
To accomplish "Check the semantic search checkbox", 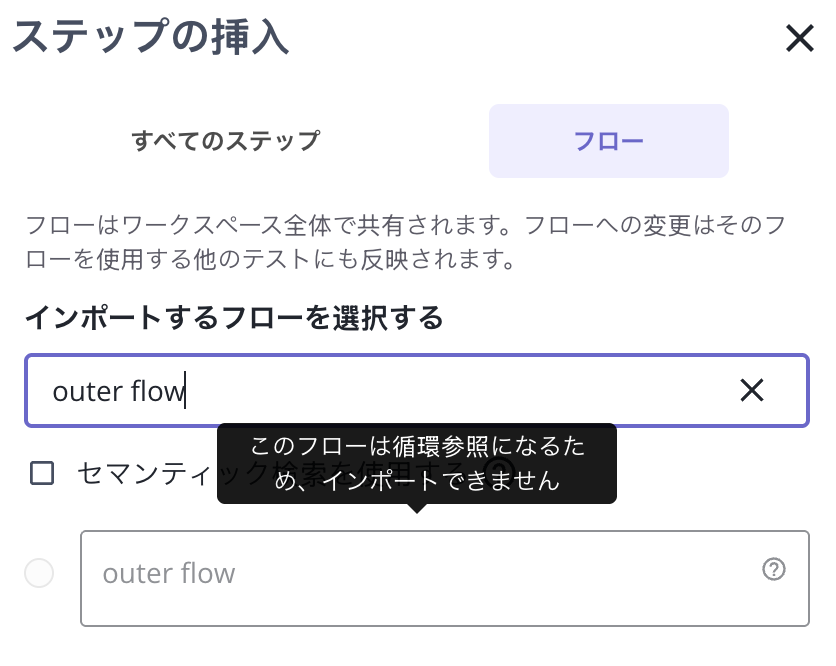I will 42,473.
